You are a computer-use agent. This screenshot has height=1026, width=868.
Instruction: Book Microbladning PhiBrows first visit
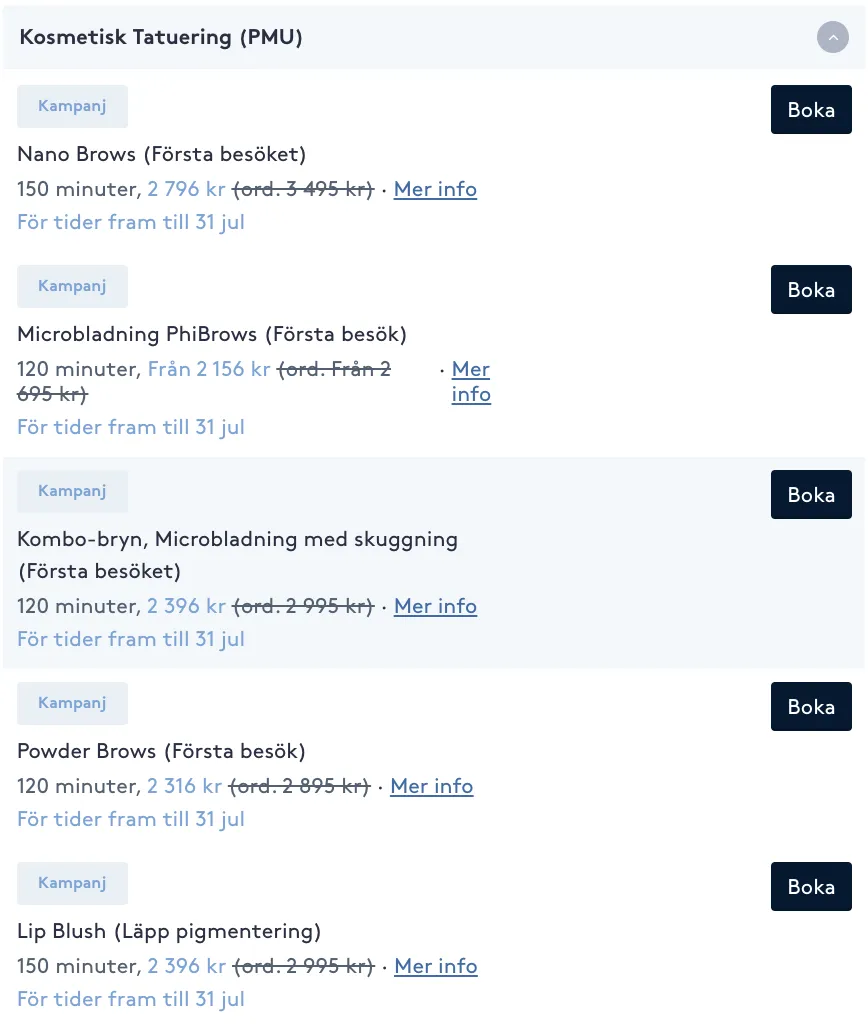coord(811,289)
